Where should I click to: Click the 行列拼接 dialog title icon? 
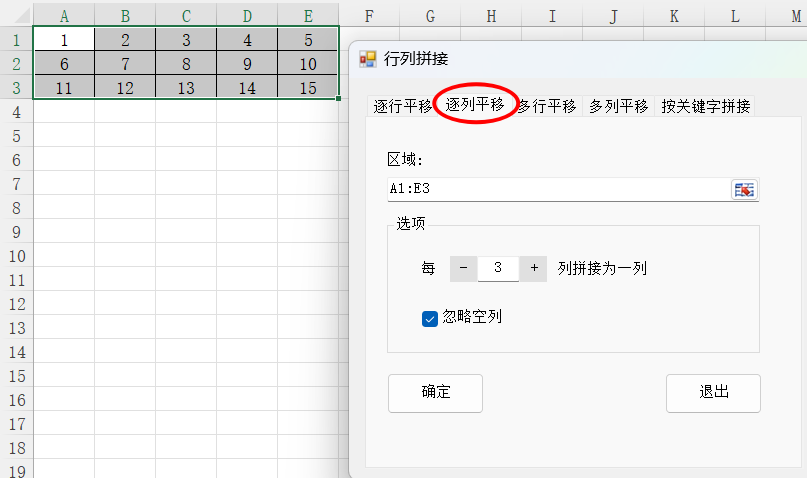367,59
